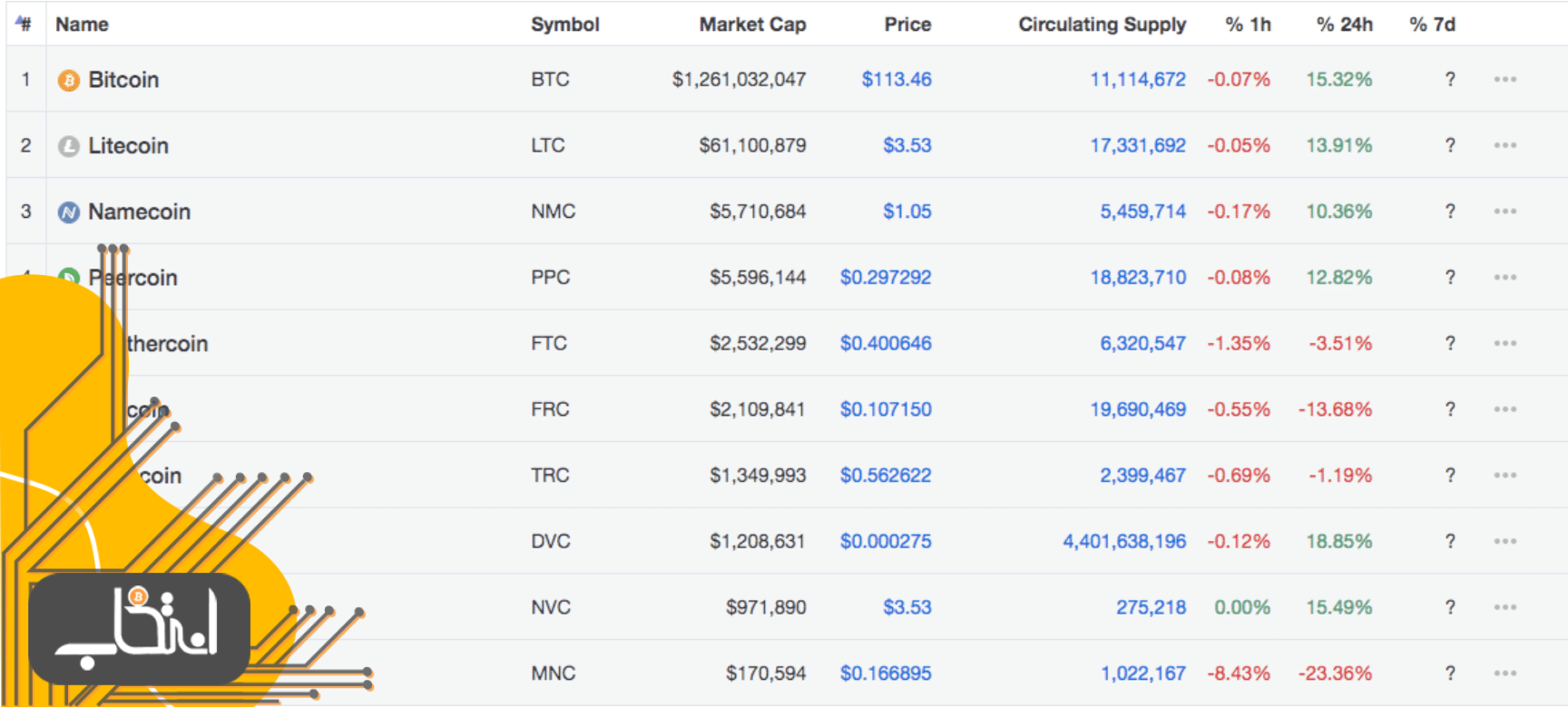Select Bitcoin 24h change 15.32%
Viewport: 1568px width, 708px height.
pos(1338,80)
